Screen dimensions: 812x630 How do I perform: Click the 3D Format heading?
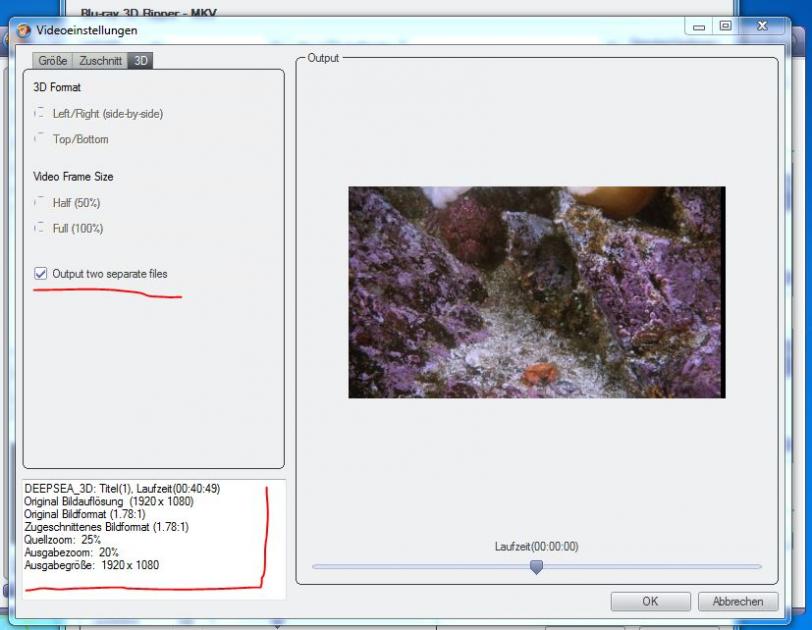[57, 87]
